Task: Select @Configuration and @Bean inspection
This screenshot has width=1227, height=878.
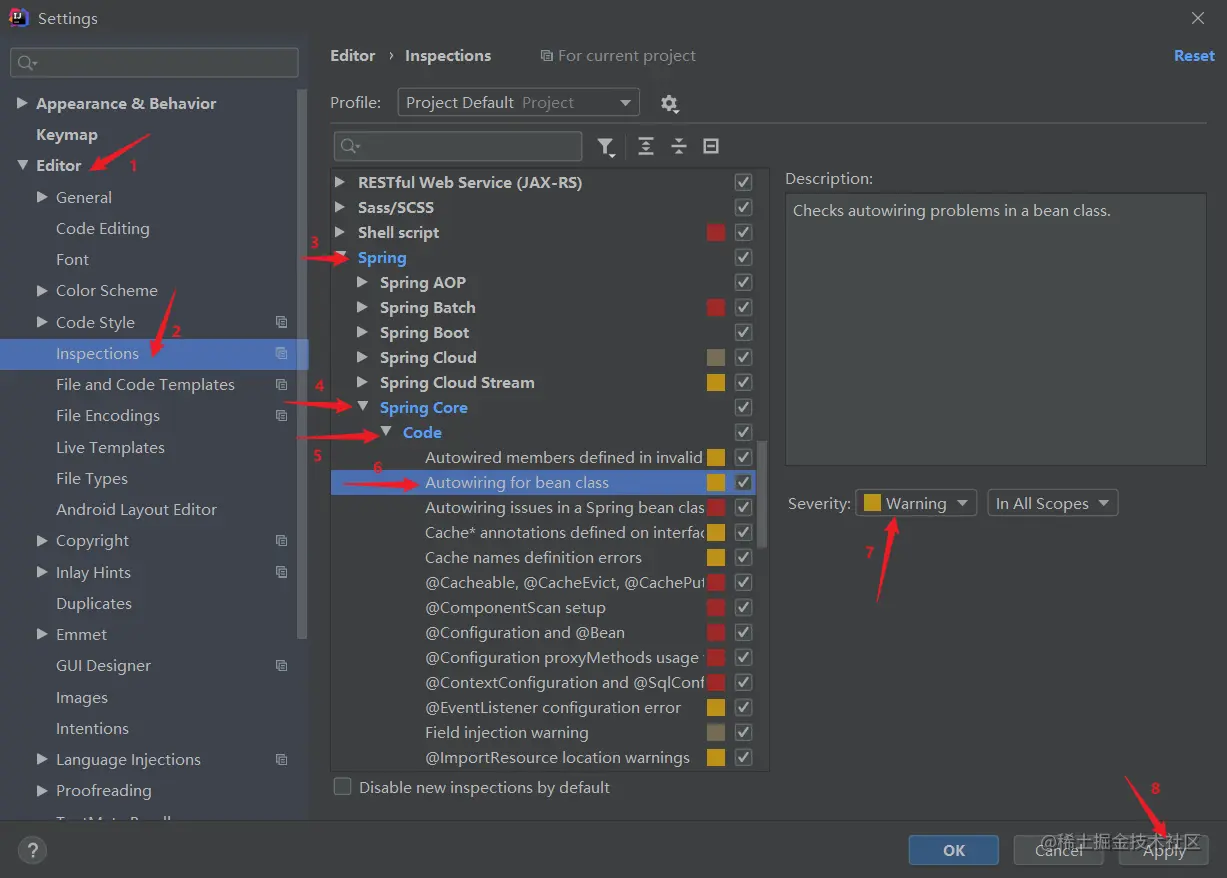Action: tap(525, 632)
